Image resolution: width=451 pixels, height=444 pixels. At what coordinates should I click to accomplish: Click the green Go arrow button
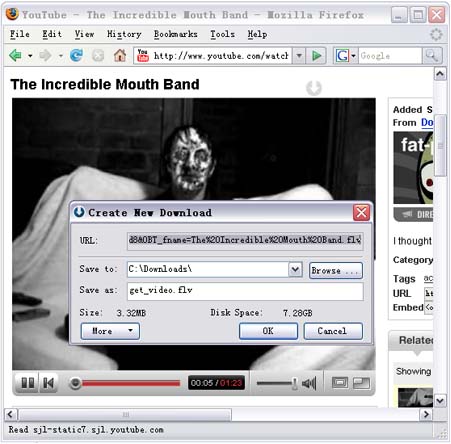pyautogui.click(x=316, y=56)
